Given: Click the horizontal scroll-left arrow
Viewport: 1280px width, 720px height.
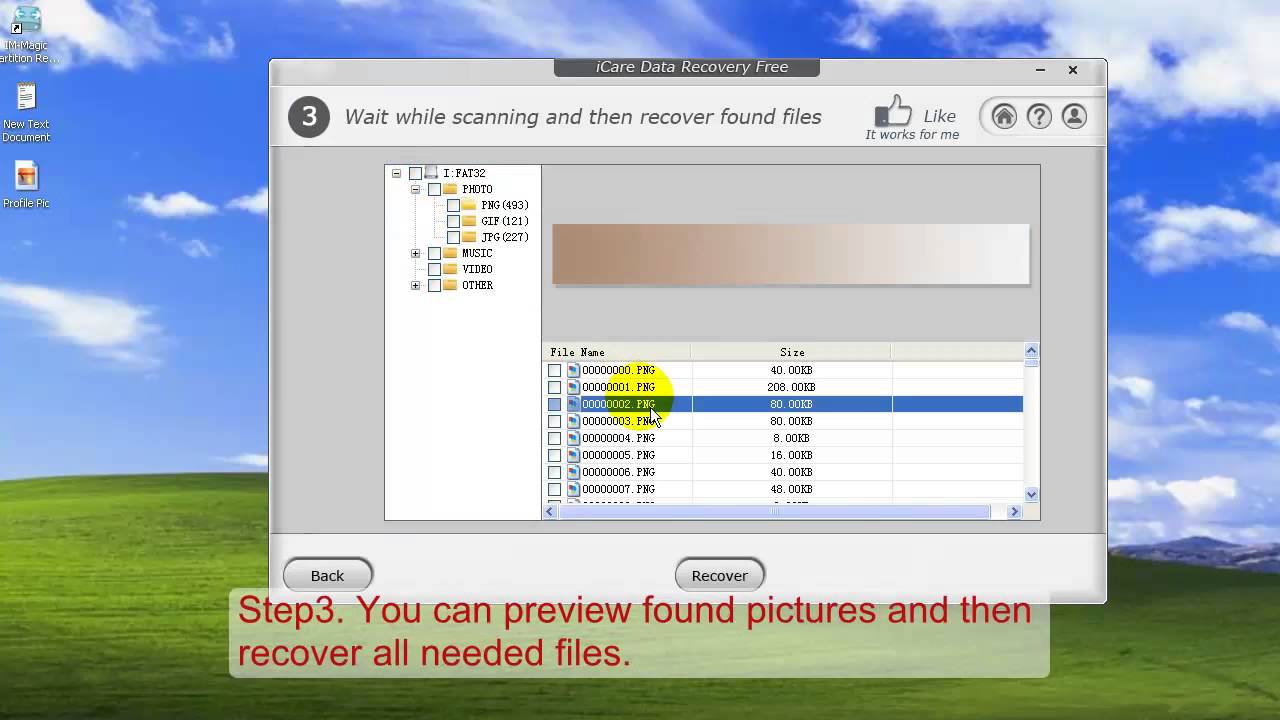Looking at the screenshot, I should (550, 511).
